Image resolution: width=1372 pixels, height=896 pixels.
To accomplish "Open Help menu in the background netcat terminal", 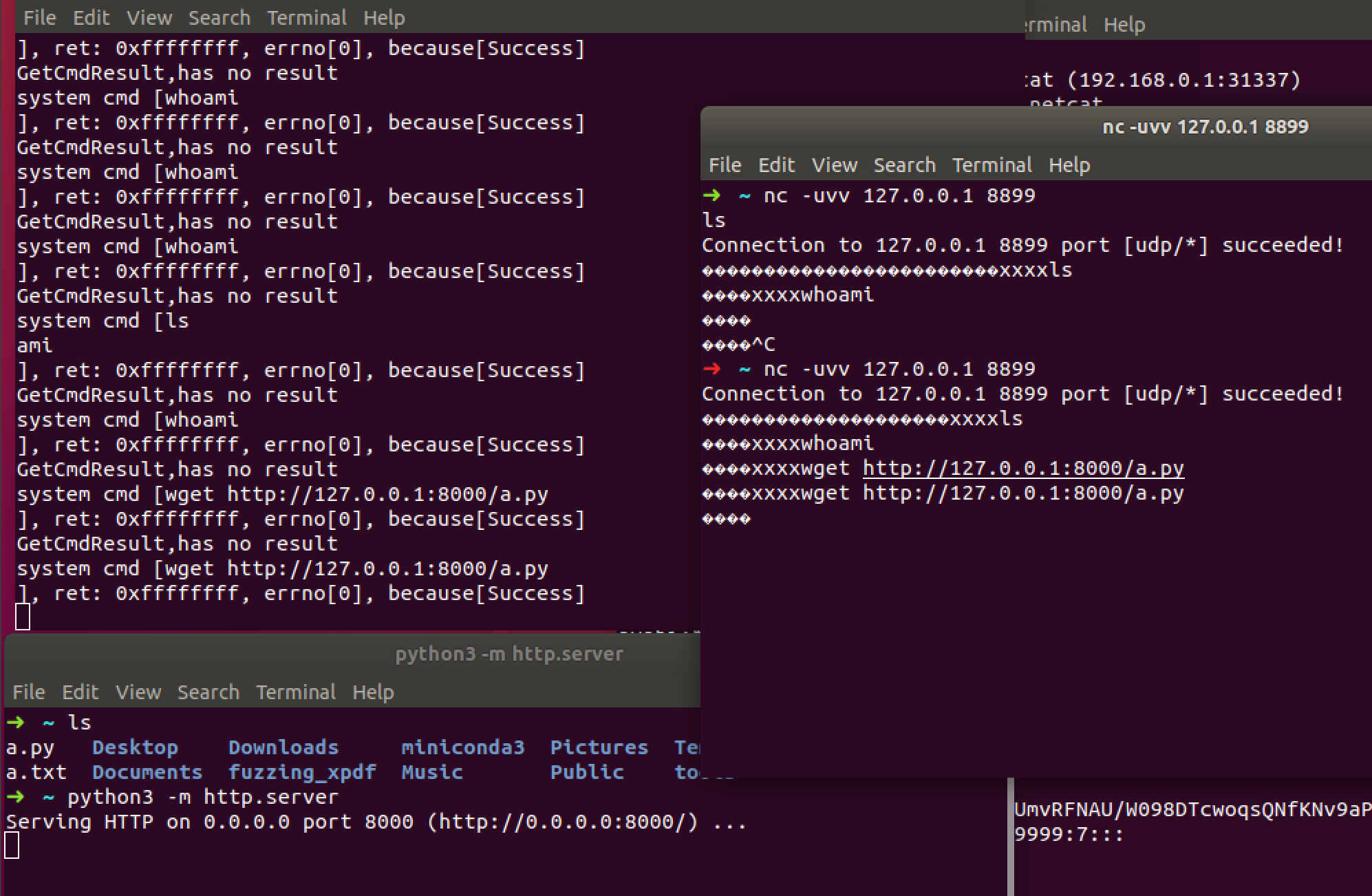I will click(x=1124, y=25).
